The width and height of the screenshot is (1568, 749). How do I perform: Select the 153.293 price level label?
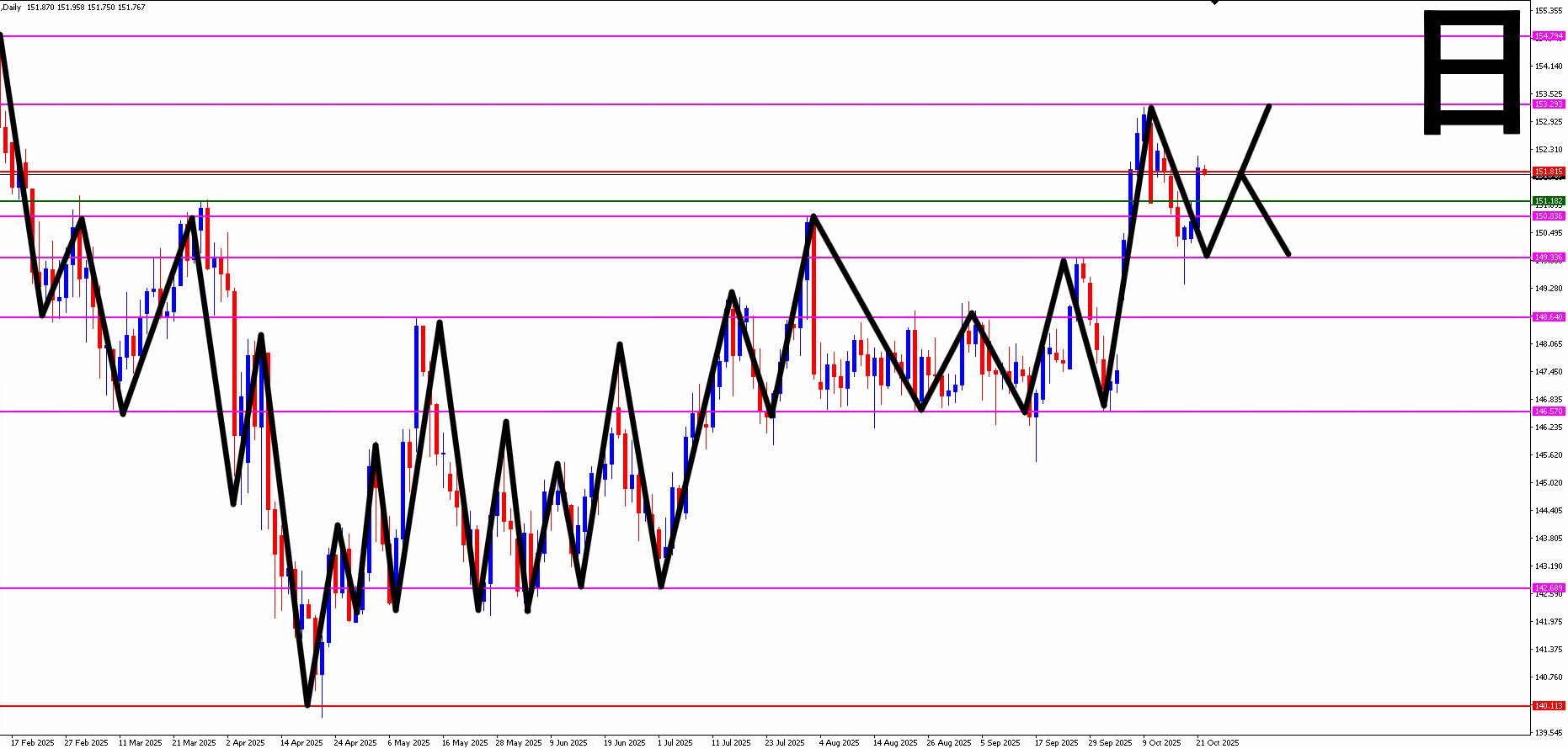pyautogui.click(x=1549, y=104)
